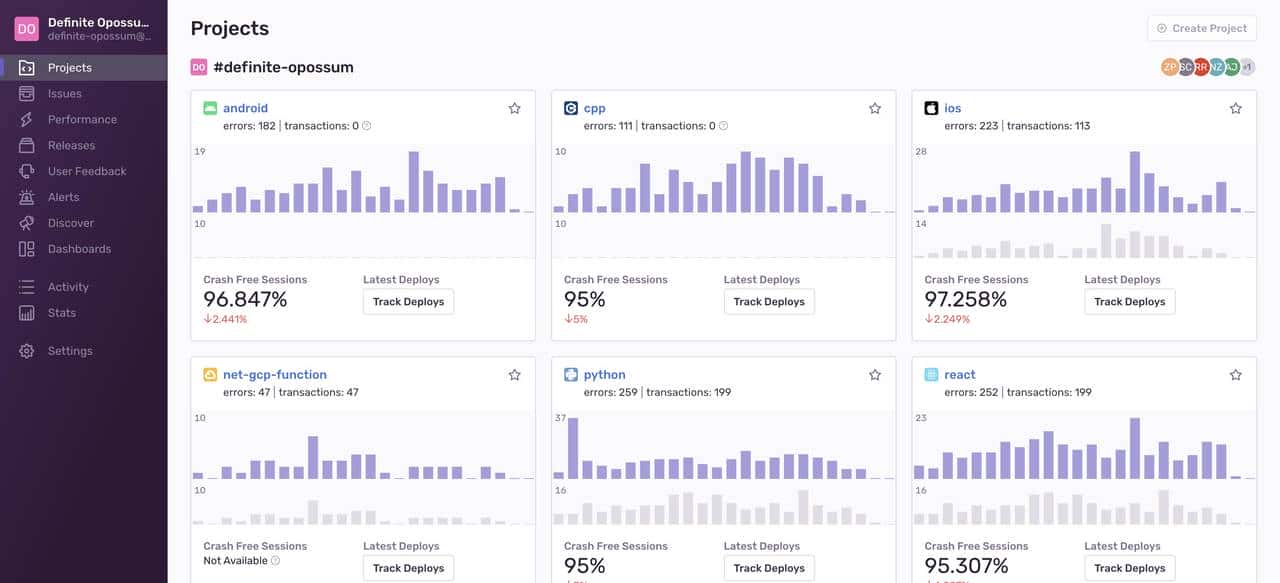Click Track Deploys in the ios card
1280x583 pixels.
tap(1129, 302)
